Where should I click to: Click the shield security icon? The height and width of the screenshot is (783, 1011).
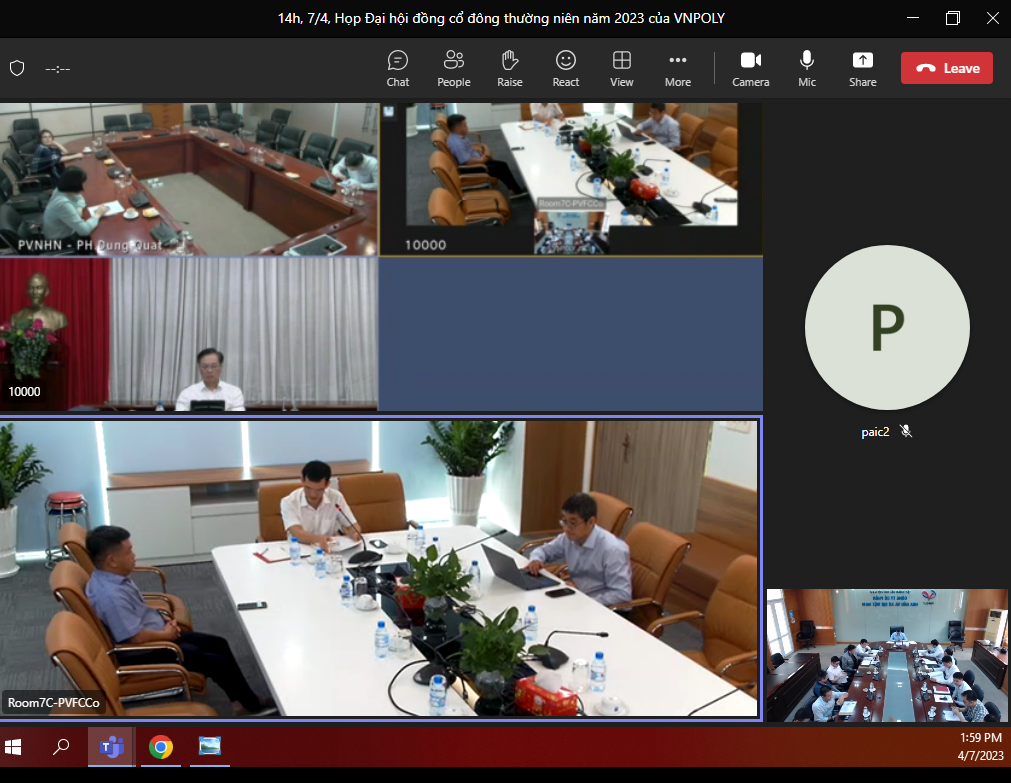tap(17, 68)
